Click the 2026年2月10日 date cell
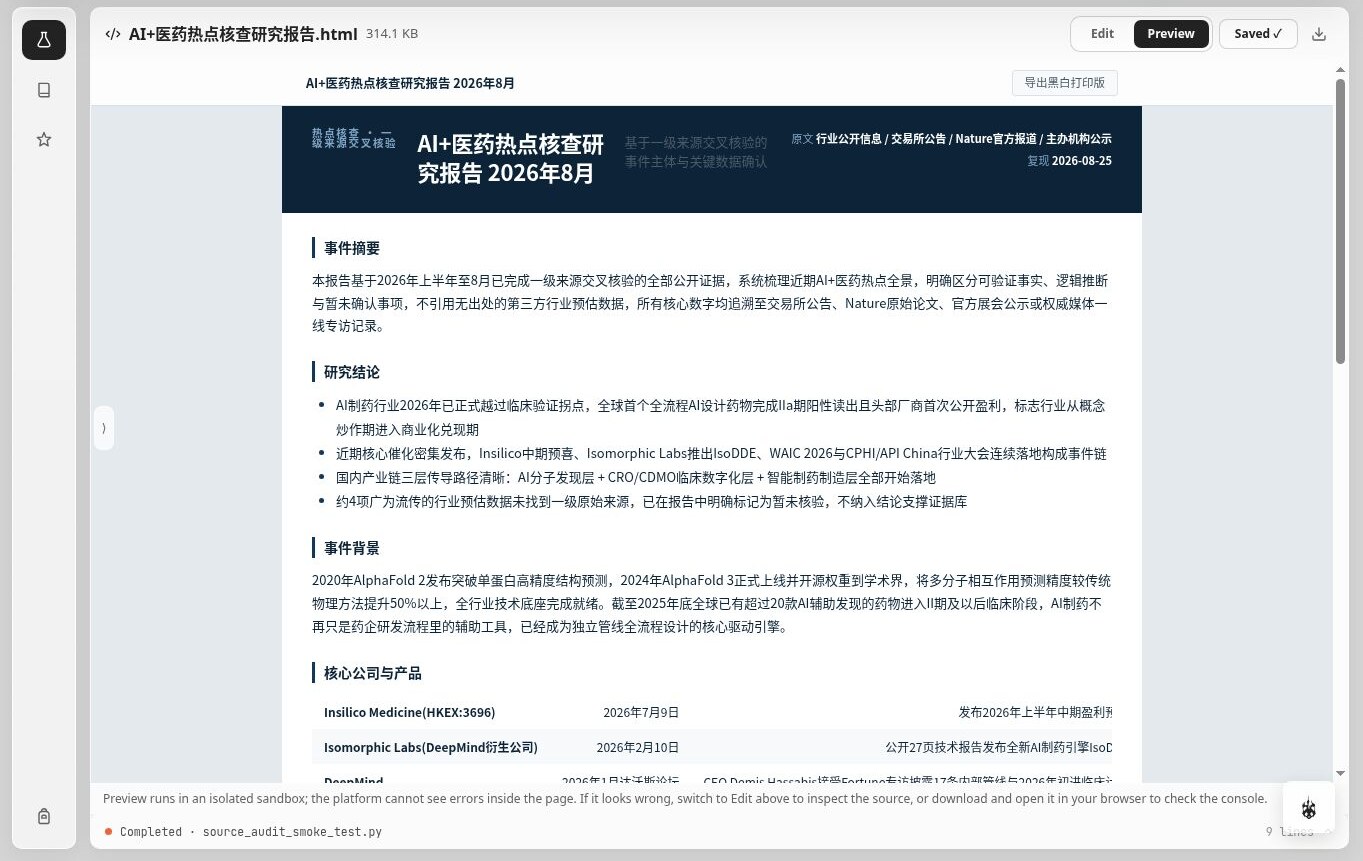 [x=638, y=747]
